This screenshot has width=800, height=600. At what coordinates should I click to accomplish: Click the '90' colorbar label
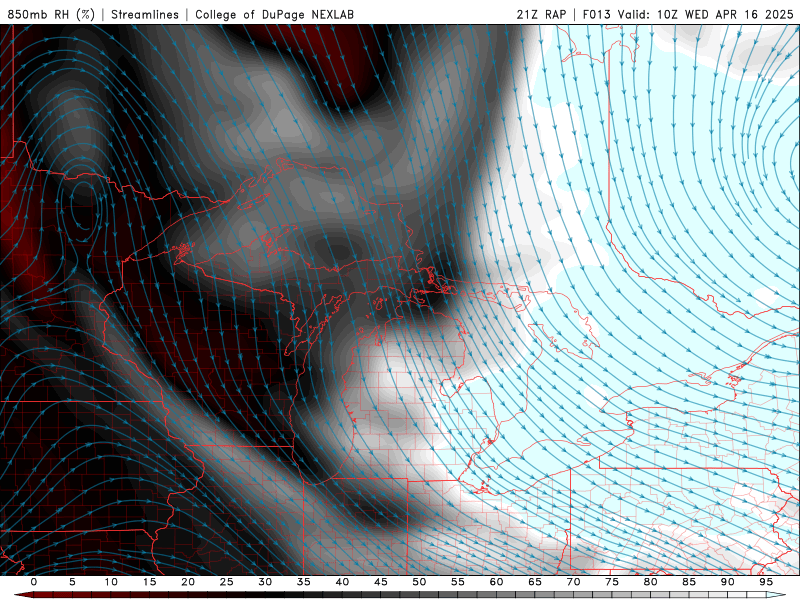pyautogui.click(x=728, y=582)
